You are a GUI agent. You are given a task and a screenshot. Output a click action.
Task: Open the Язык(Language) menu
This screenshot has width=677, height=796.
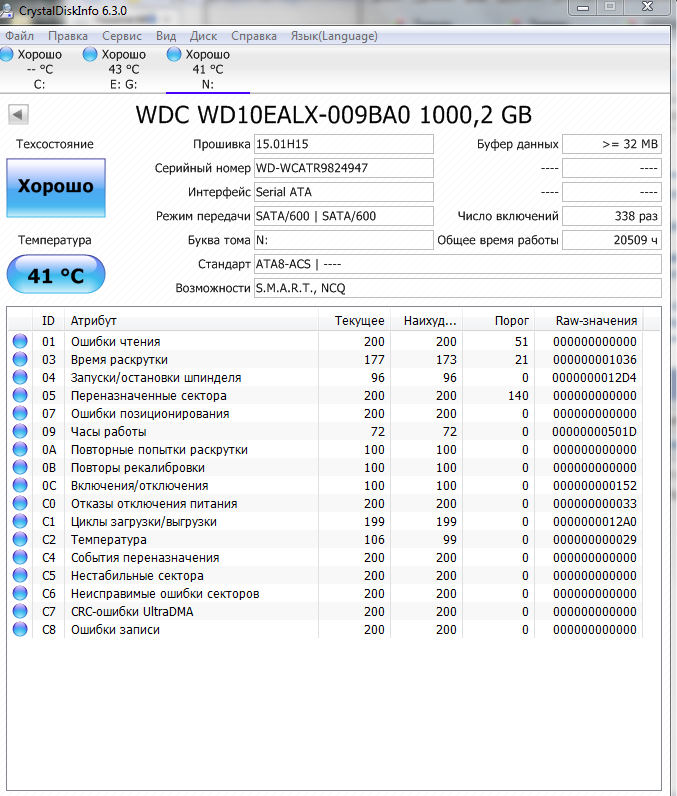point(334,36)
